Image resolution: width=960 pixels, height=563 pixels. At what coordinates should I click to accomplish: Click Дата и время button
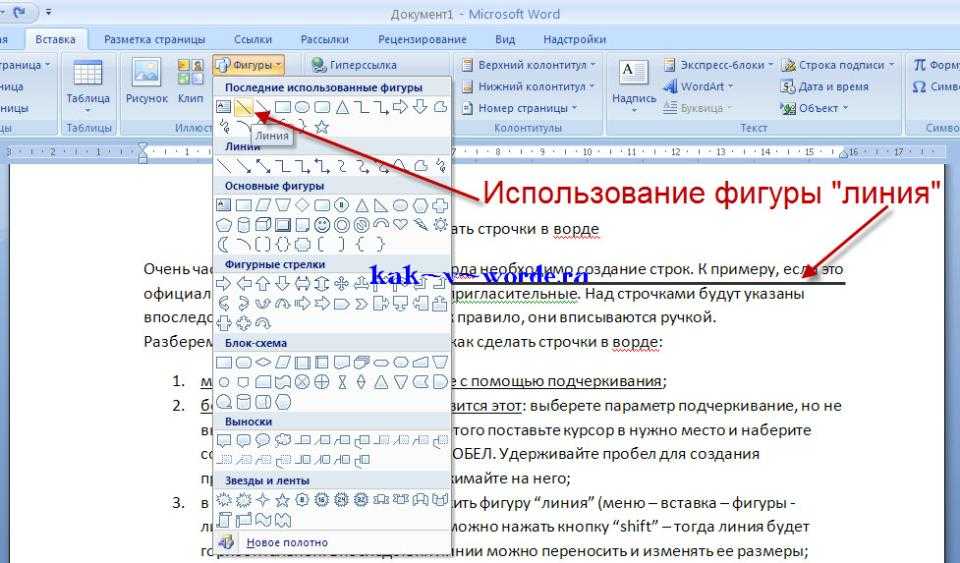pos(824,87)
